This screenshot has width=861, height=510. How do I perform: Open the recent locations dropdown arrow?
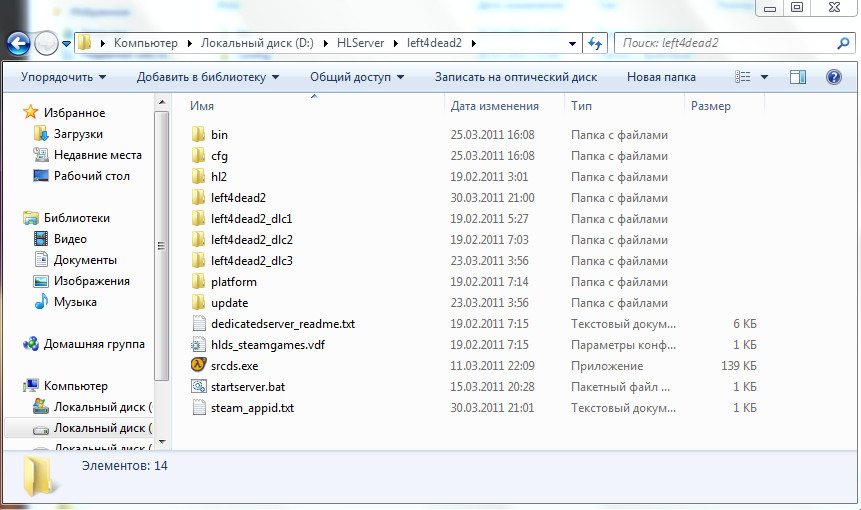point(66,43)
